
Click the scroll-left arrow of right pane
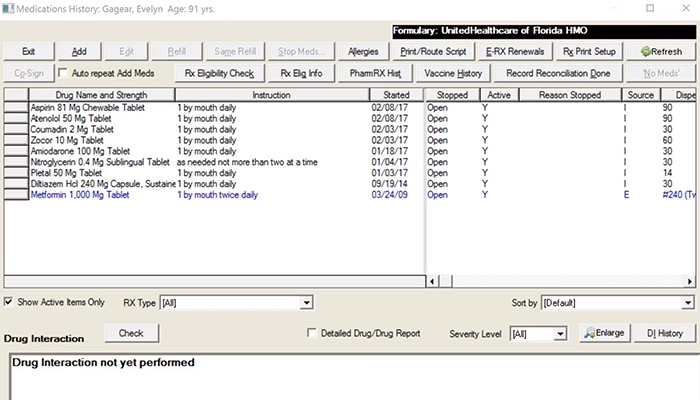(x=432, y=281)
